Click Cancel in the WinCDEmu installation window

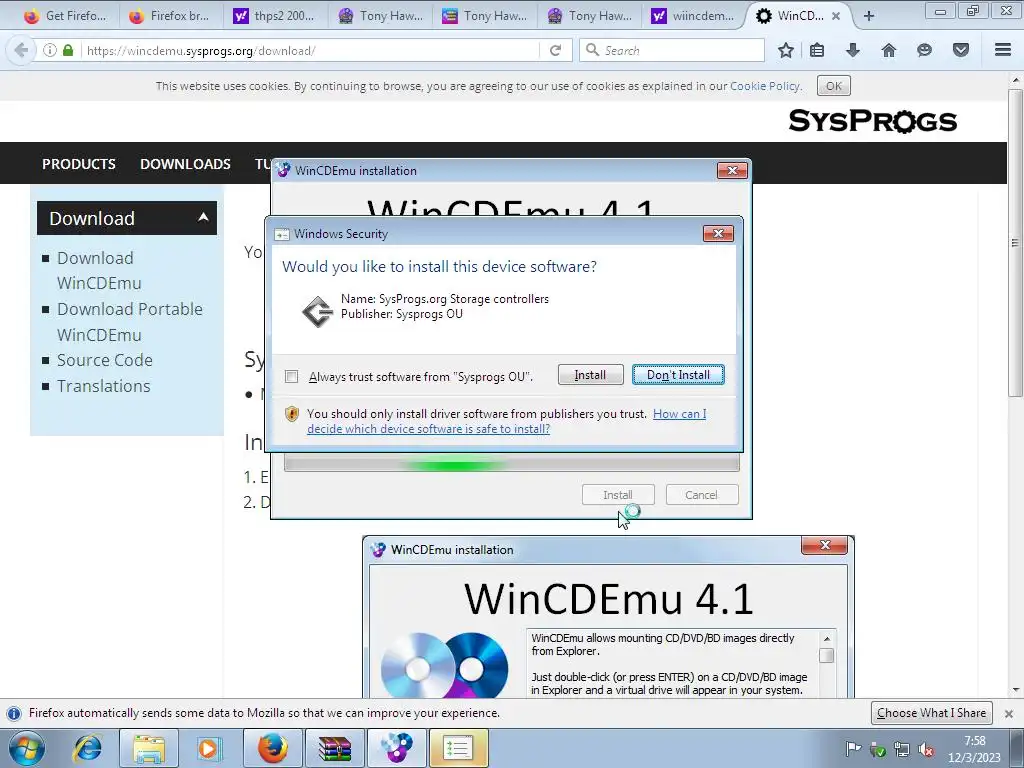701,495
